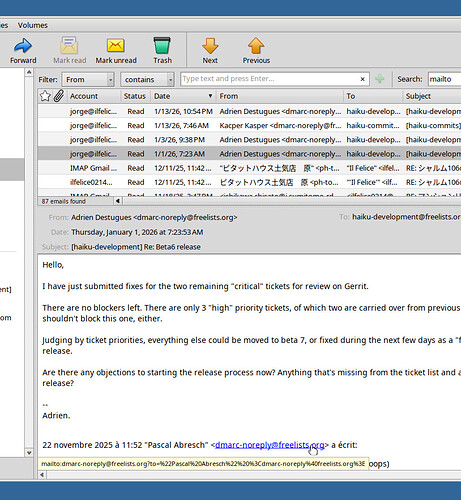Go to the Previous email
Screen dimensions: 461x500
pos(256,46)
